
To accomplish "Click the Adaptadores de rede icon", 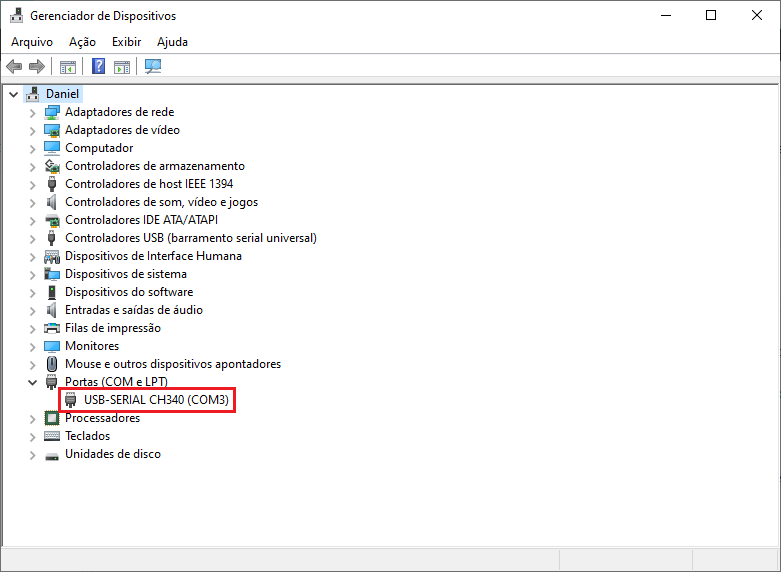I will click(52, 112).
